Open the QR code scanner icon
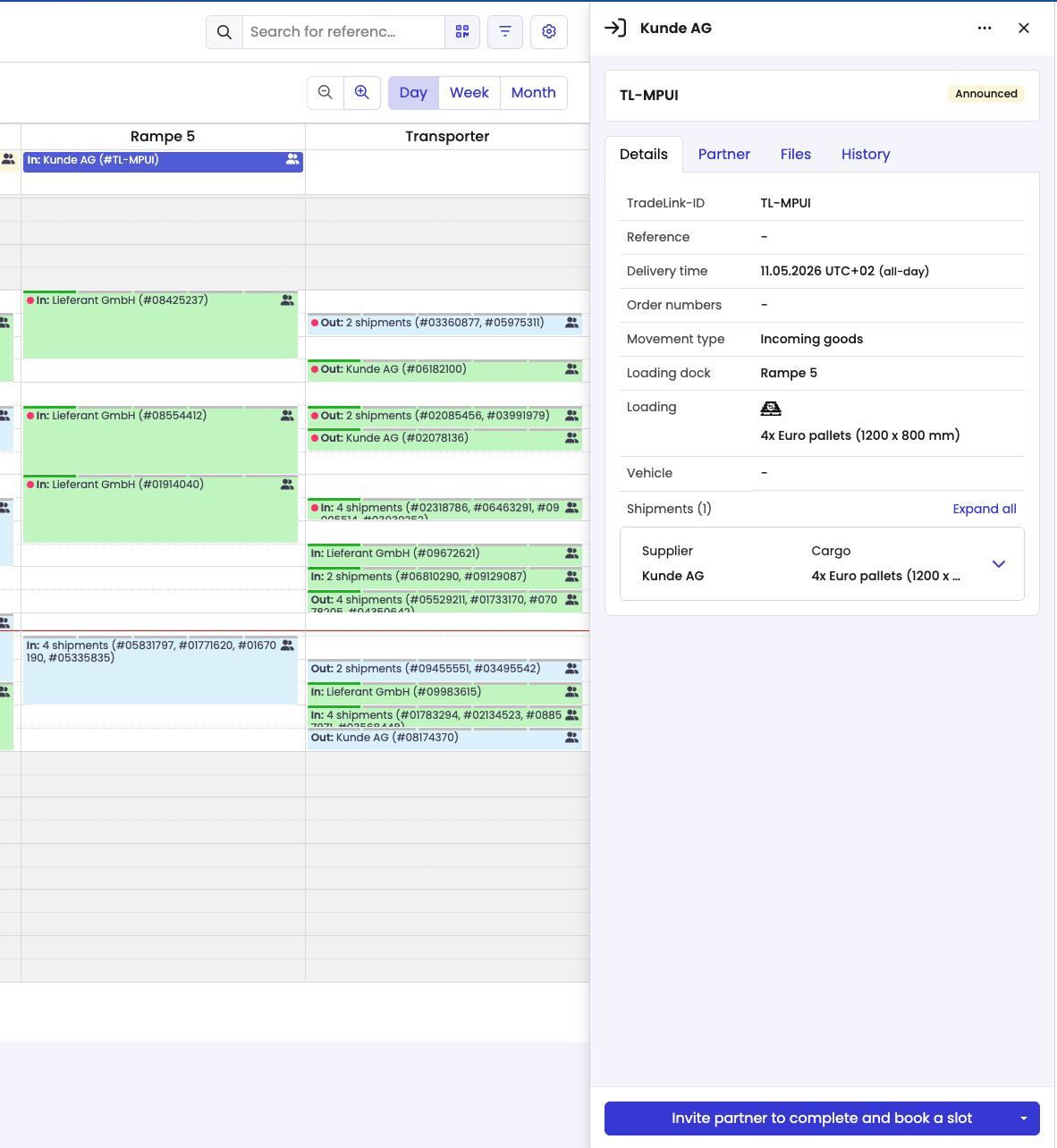 pyautogui.click(x=462, y=31)
